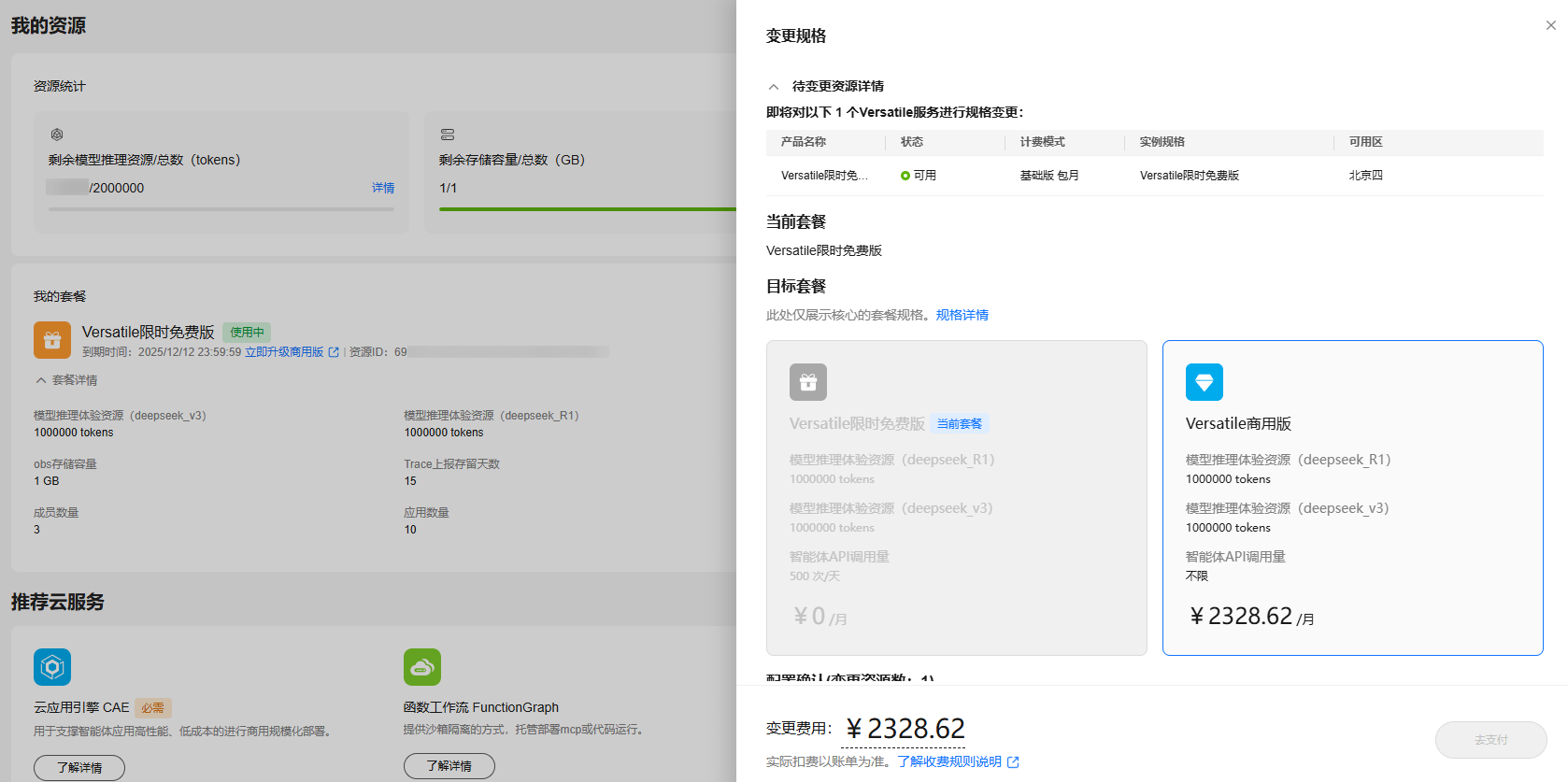Click the storage capacity green progress bar

(x=588, y=209)
